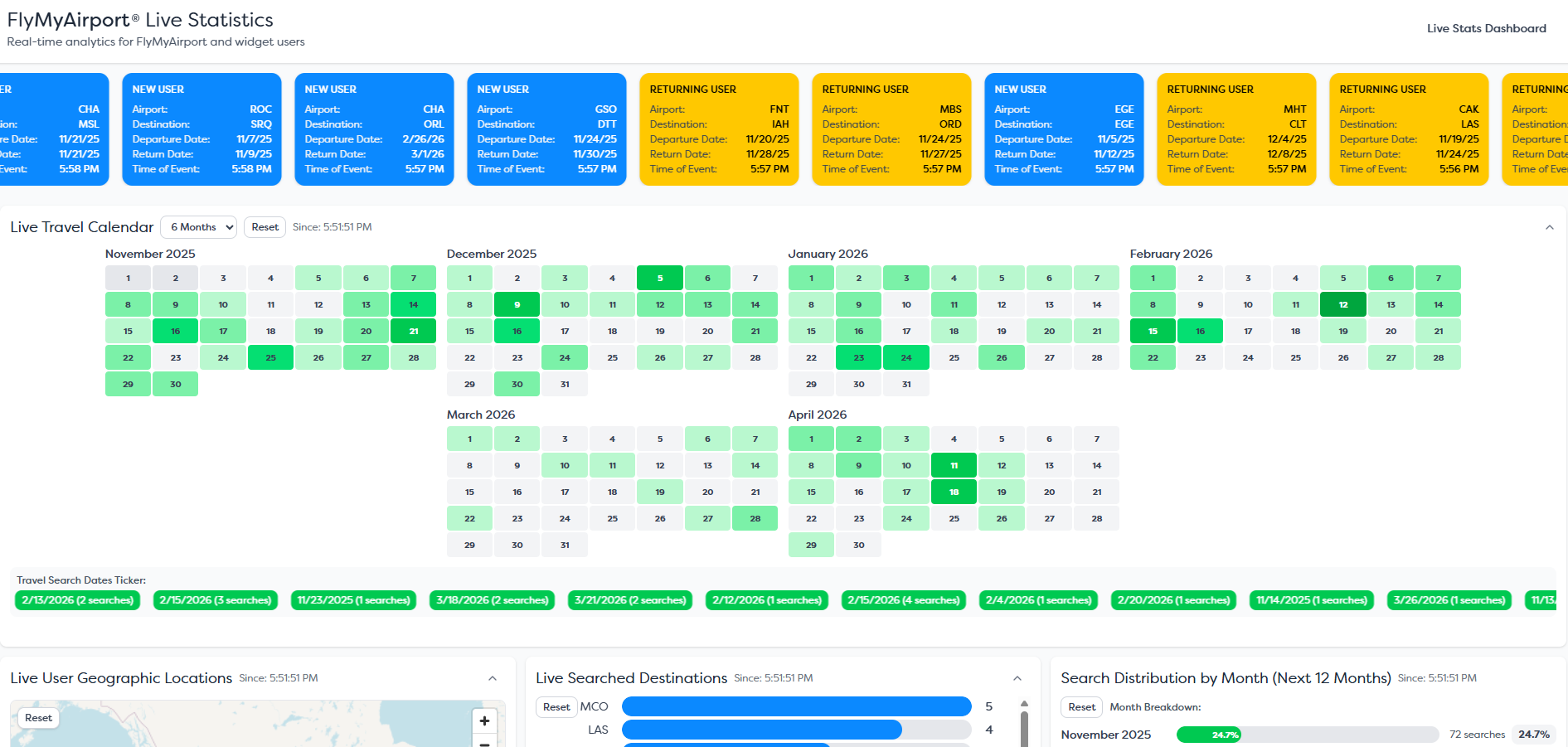Click the MCO destination bar
The width and height of the screenshot is (1568, 747).
point(796,706)
